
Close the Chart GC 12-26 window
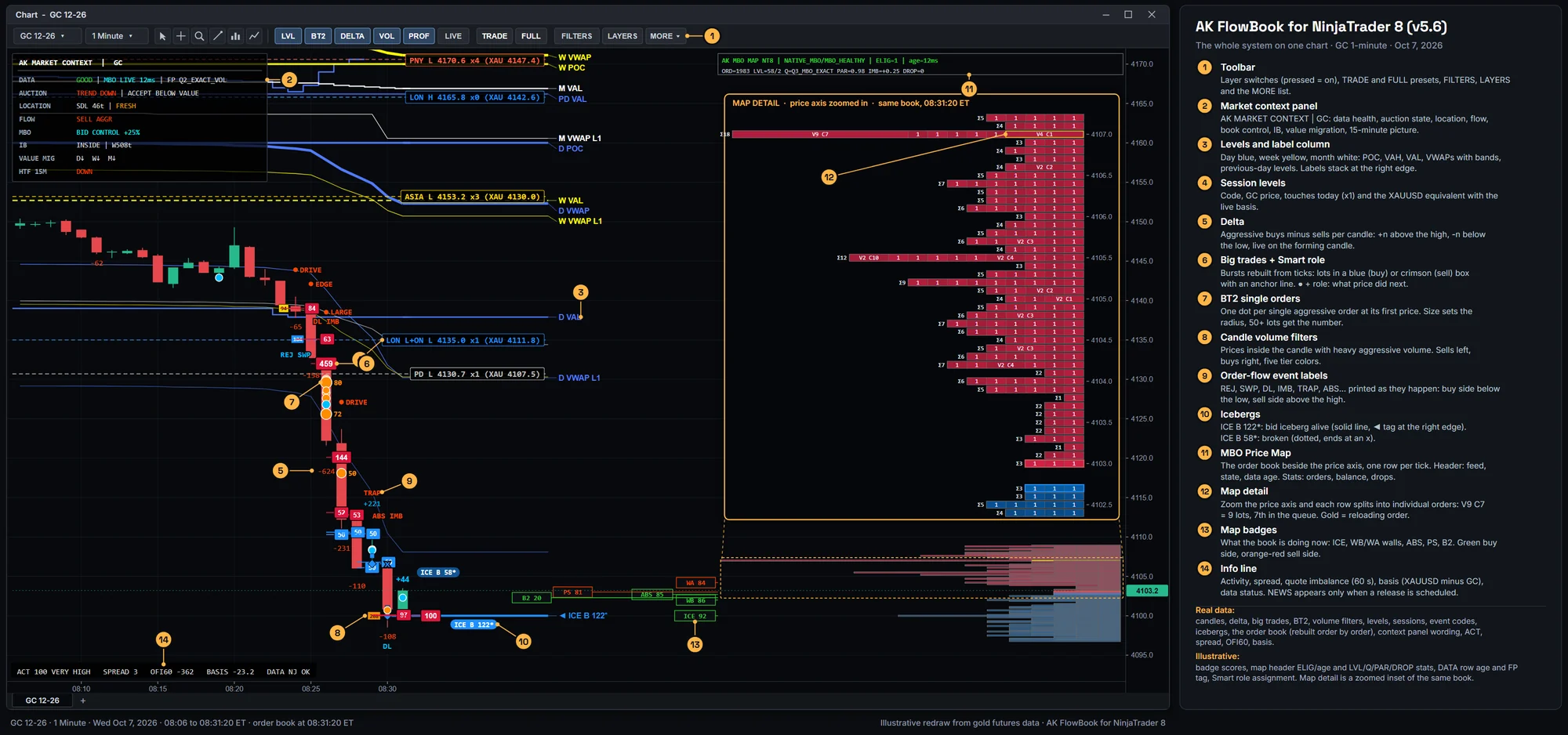[1152, 15]
